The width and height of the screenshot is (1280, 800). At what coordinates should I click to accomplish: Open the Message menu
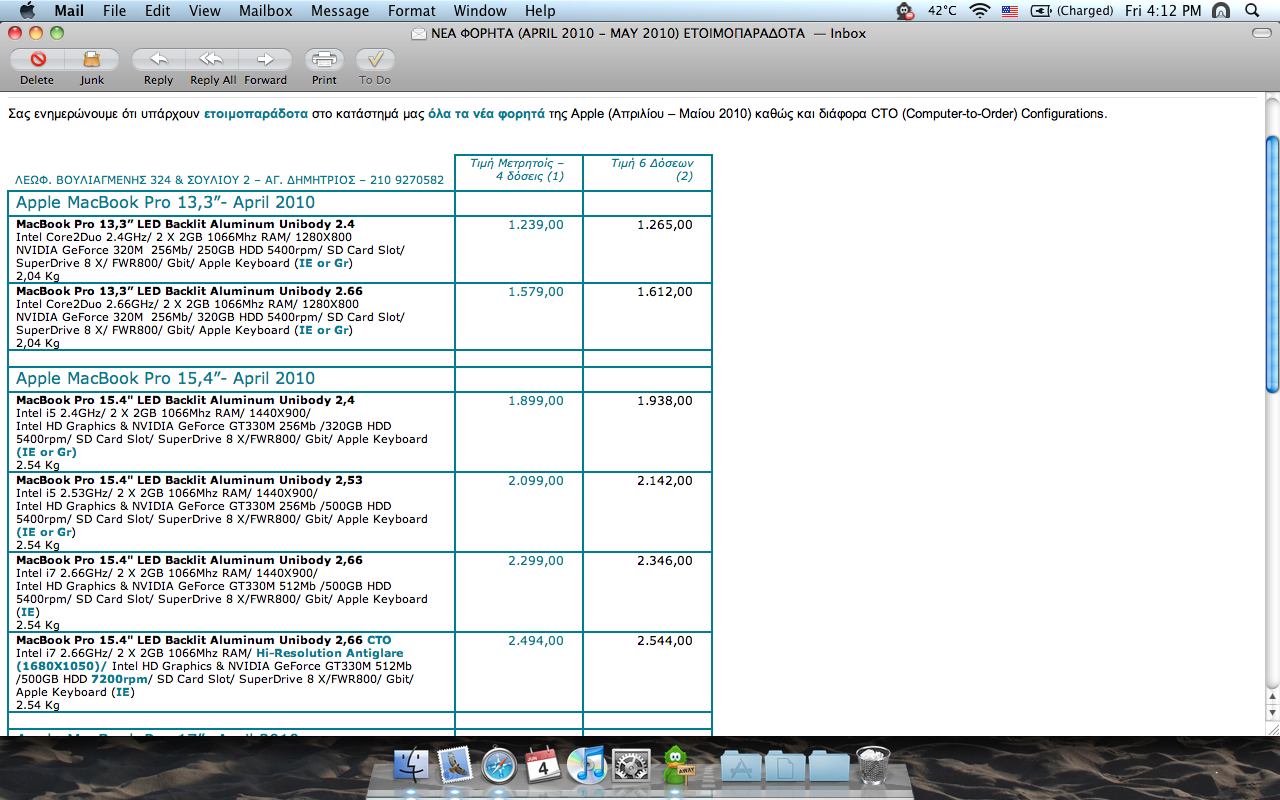tap(340, 10)
